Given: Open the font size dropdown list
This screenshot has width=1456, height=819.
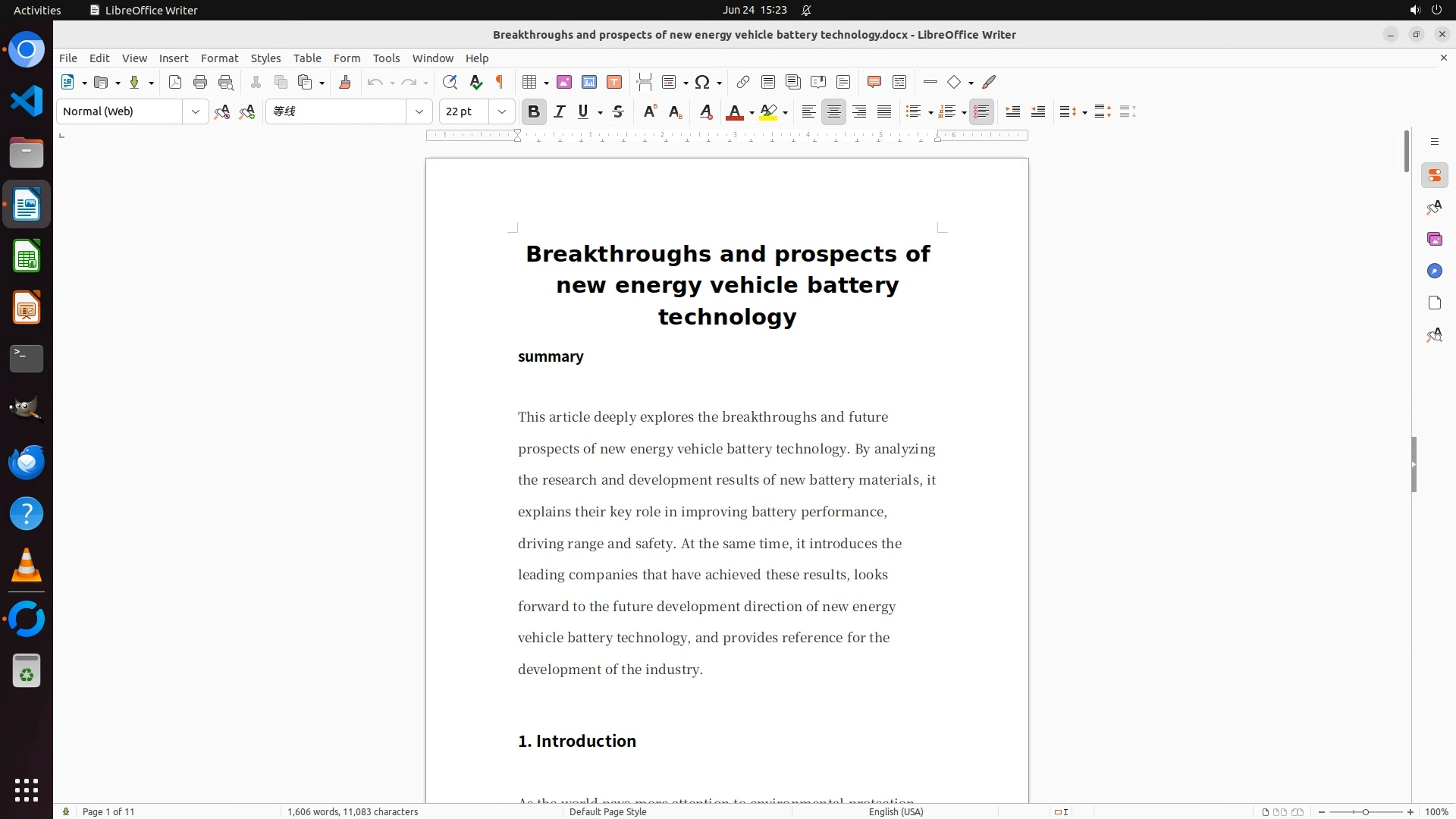Looking at the screenshot, I should 502,112.
